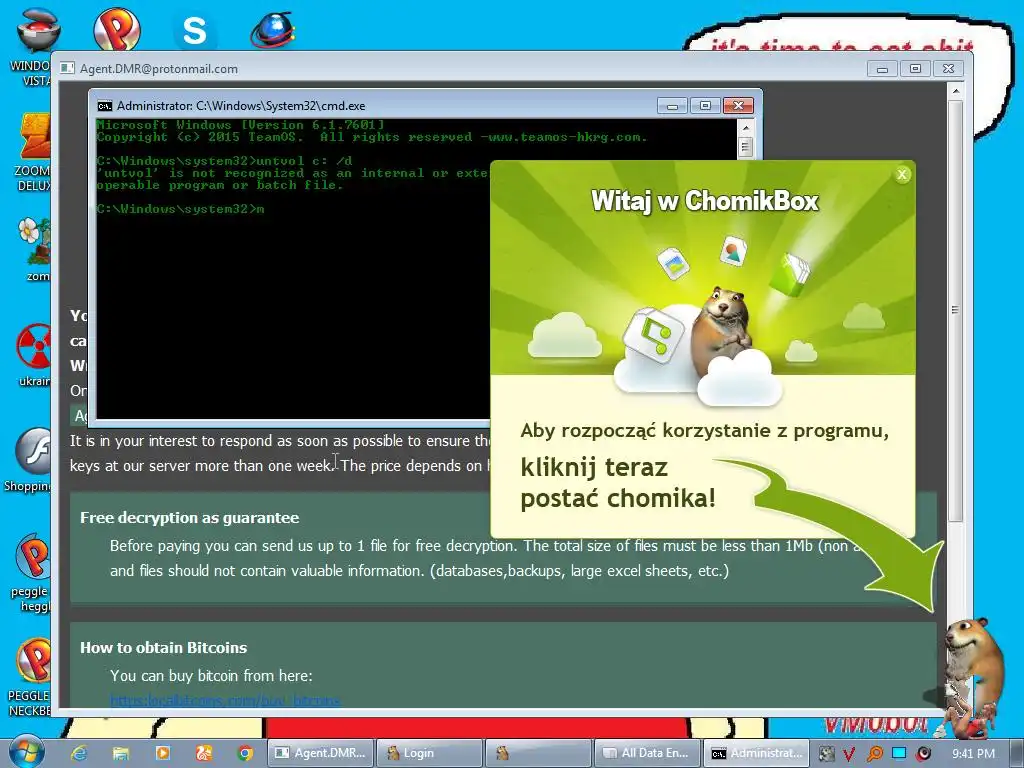Open the Peggle desktop icon at top

coord(117,29)
